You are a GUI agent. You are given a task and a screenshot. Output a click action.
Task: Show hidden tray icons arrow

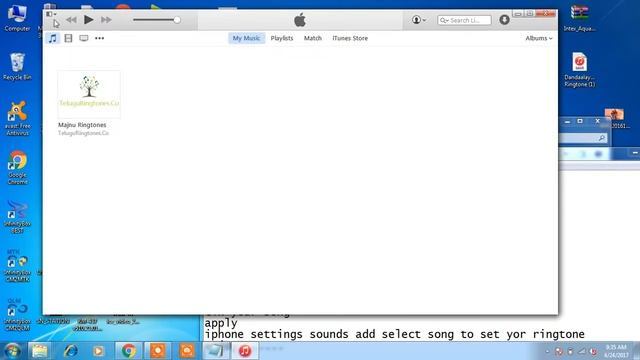547,351
